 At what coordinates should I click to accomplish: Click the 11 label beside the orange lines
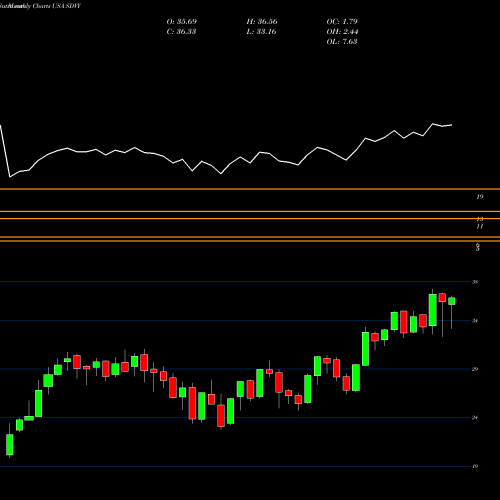click(480, 227)
